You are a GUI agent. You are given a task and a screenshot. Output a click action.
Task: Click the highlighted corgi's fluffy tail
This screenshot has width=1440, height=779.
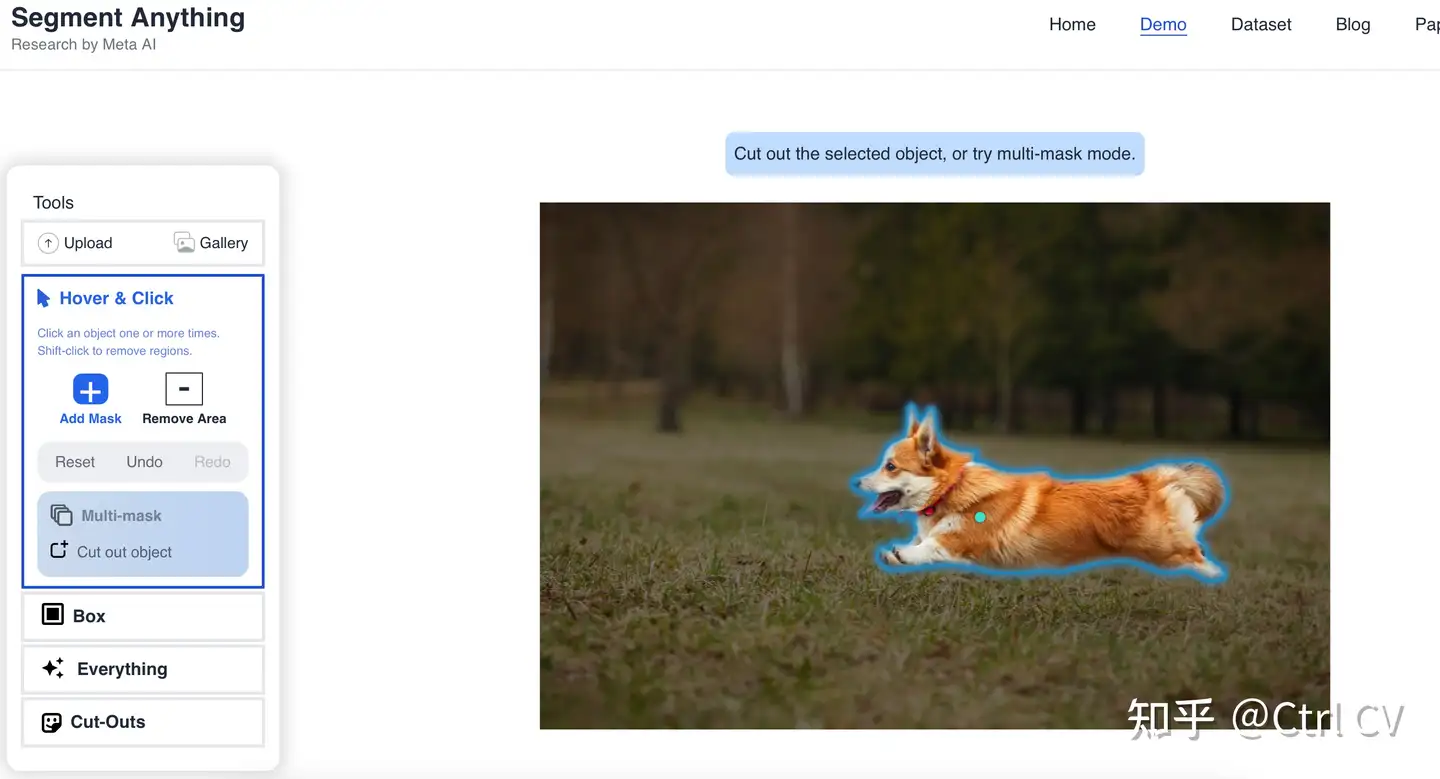(x=1195, y=488)
